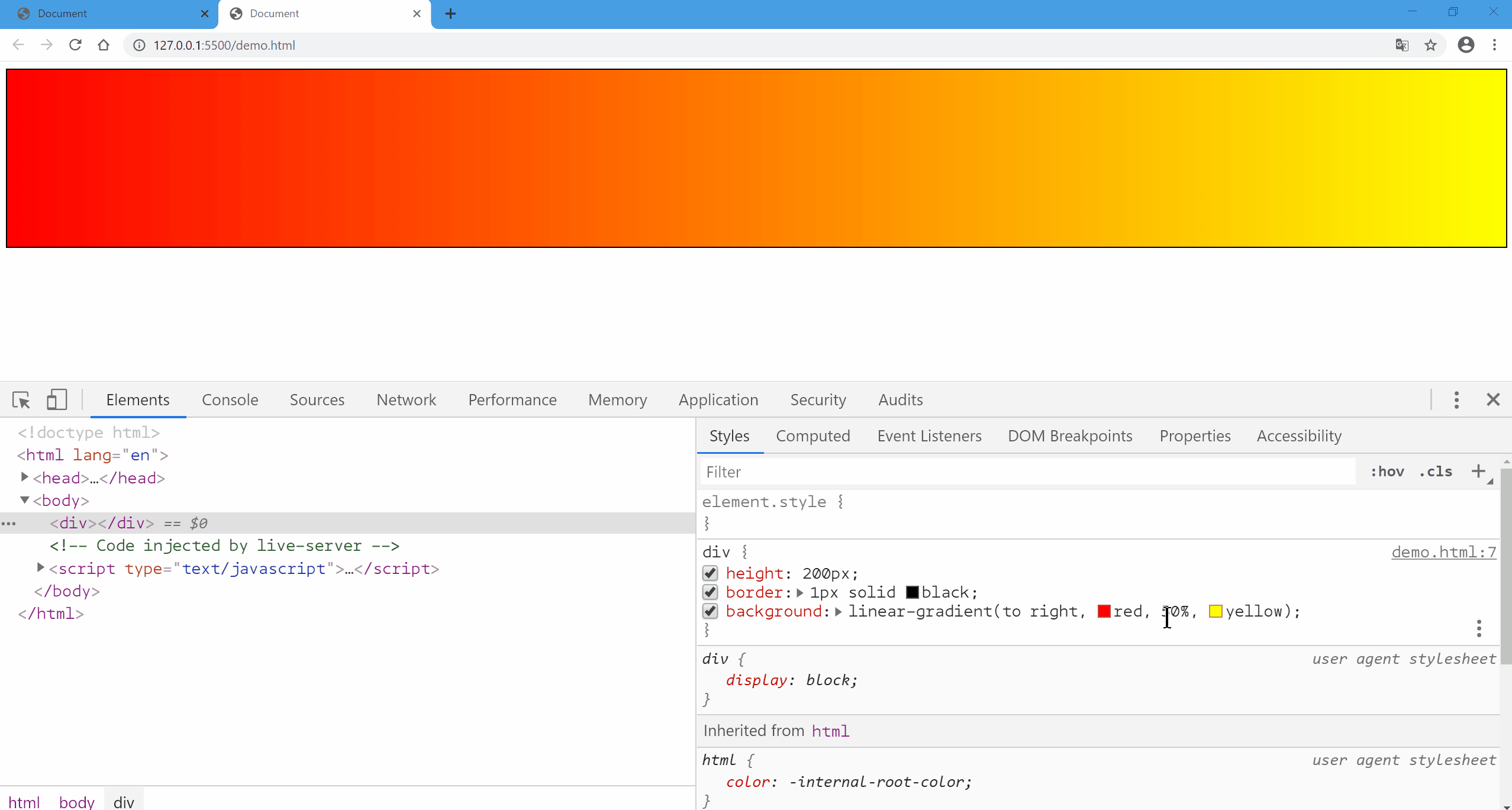Switch to the Console tab
The image size is (1512, 810).
click(230, 400)
